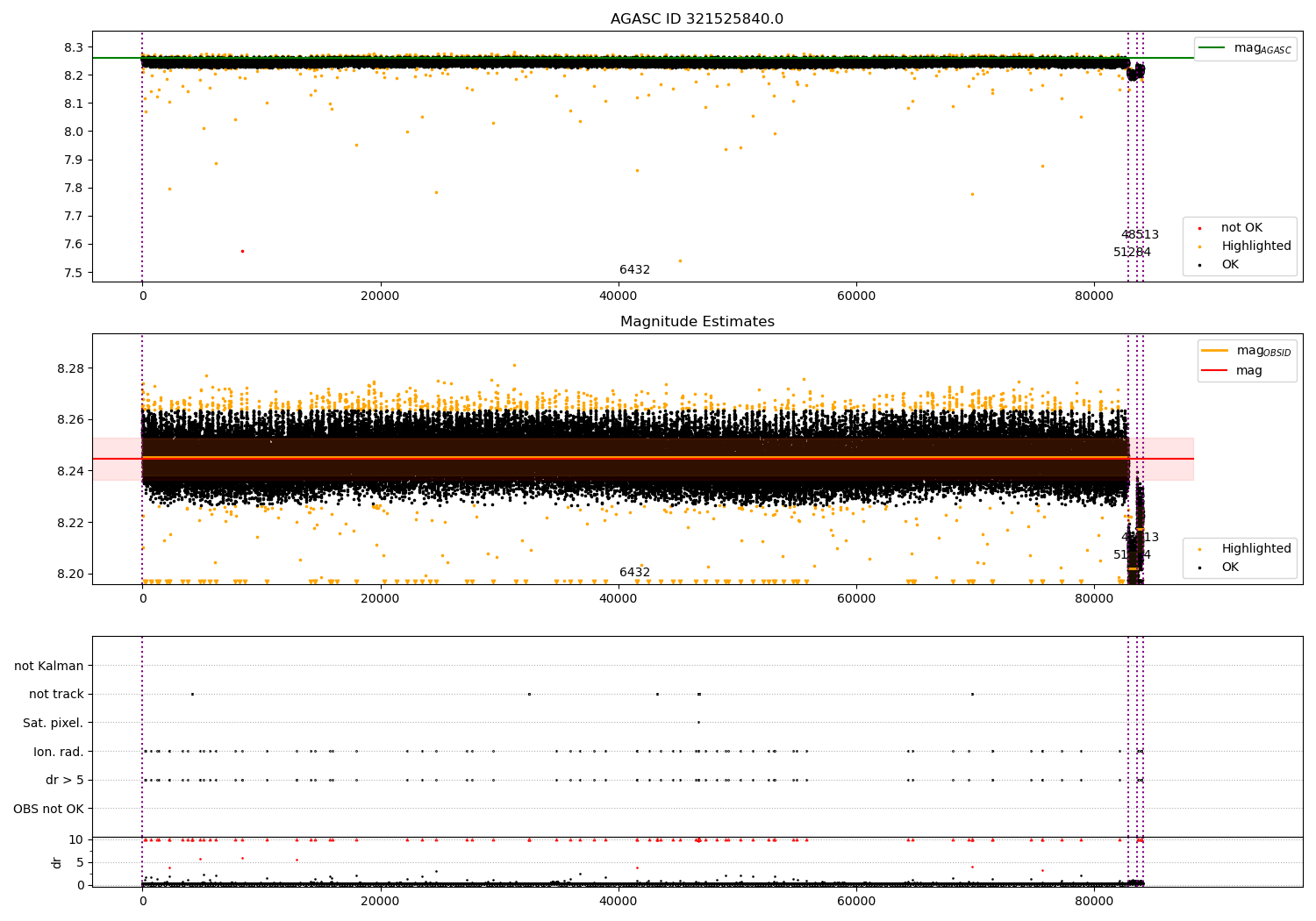Click the orange mag OBSID legend line

coord(1214,351)
